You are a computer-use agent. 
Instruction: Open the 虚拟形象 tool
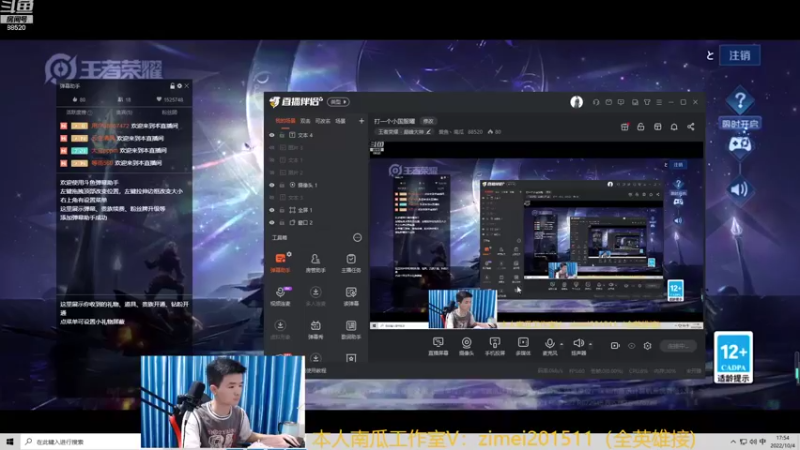tap(280, 330)
